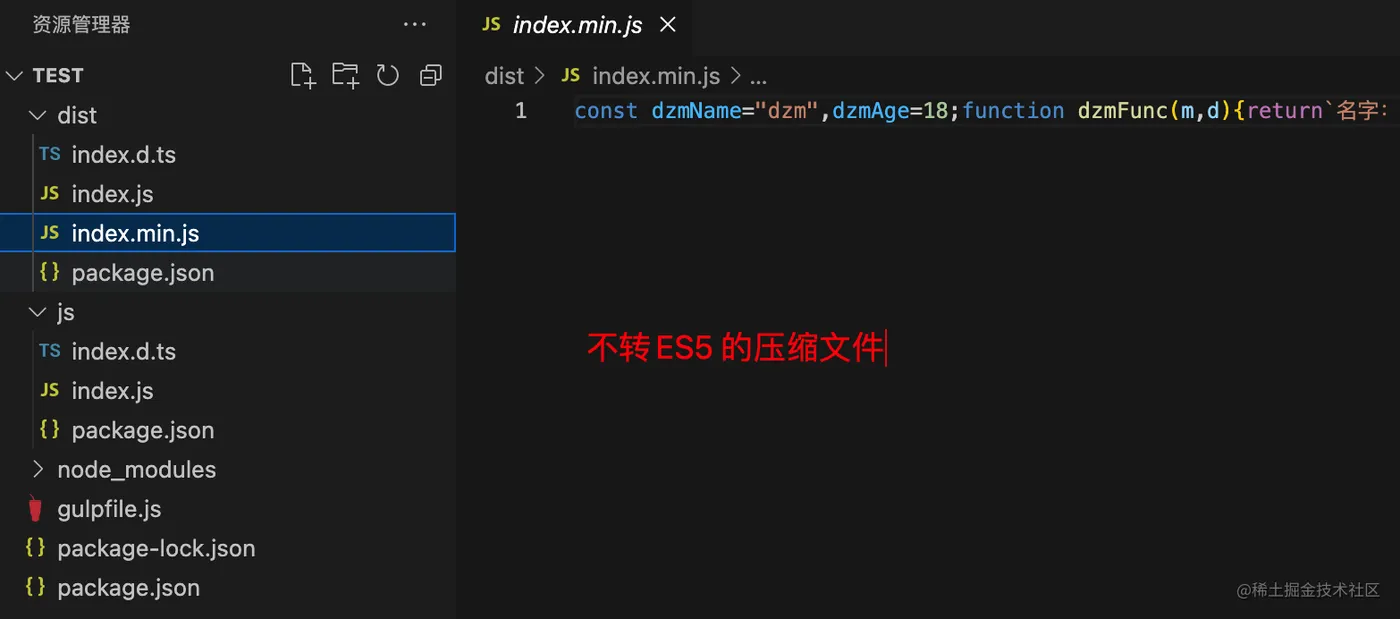The height and width of the screenshot is (619, 1400).
Task: Click the "dzm" string literal in code
Action: pos(787,110)
